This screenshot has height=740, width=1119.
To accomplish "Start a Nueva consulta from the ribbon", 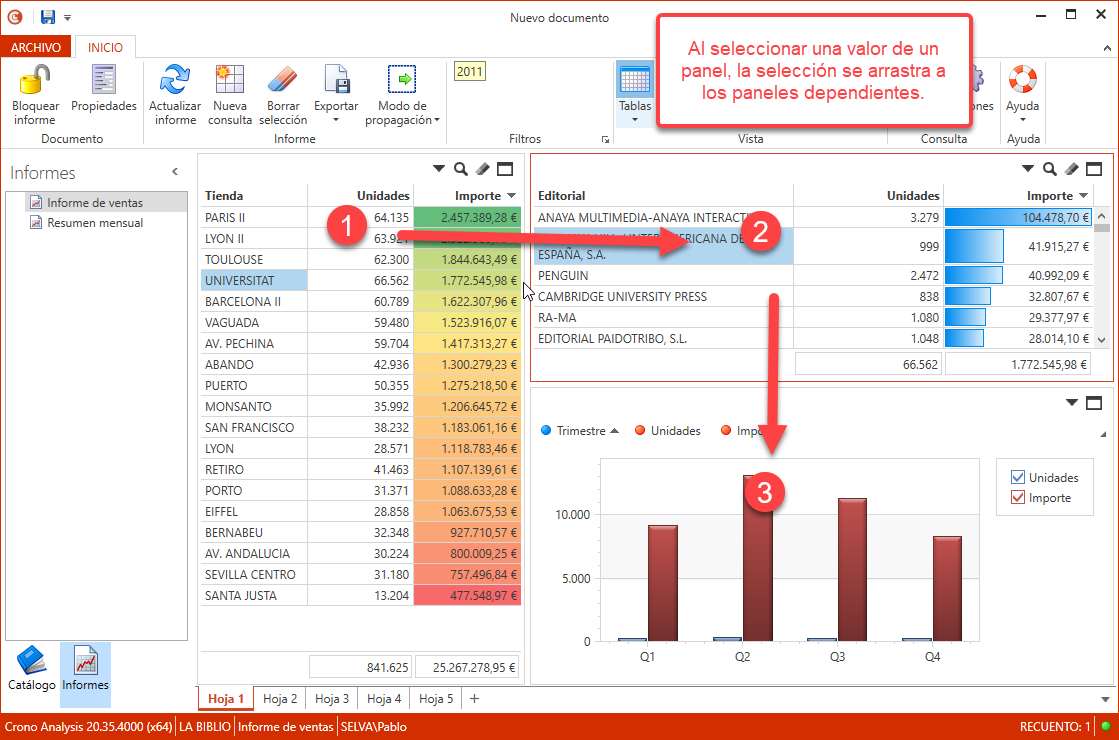I will click(x=230, y=79).
